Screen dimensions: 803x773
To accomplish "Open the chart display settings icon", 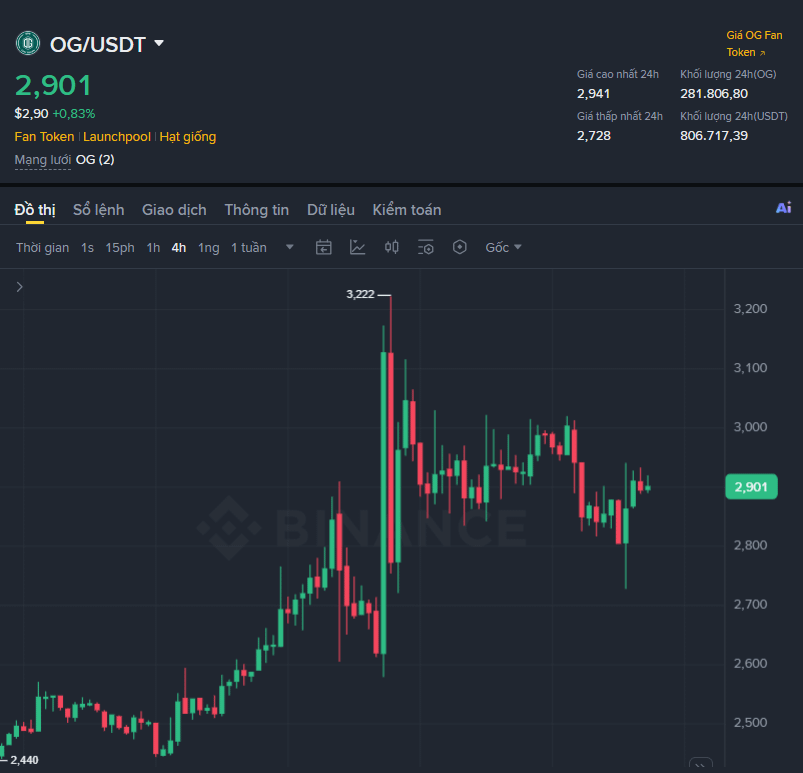I will point(426,247).
